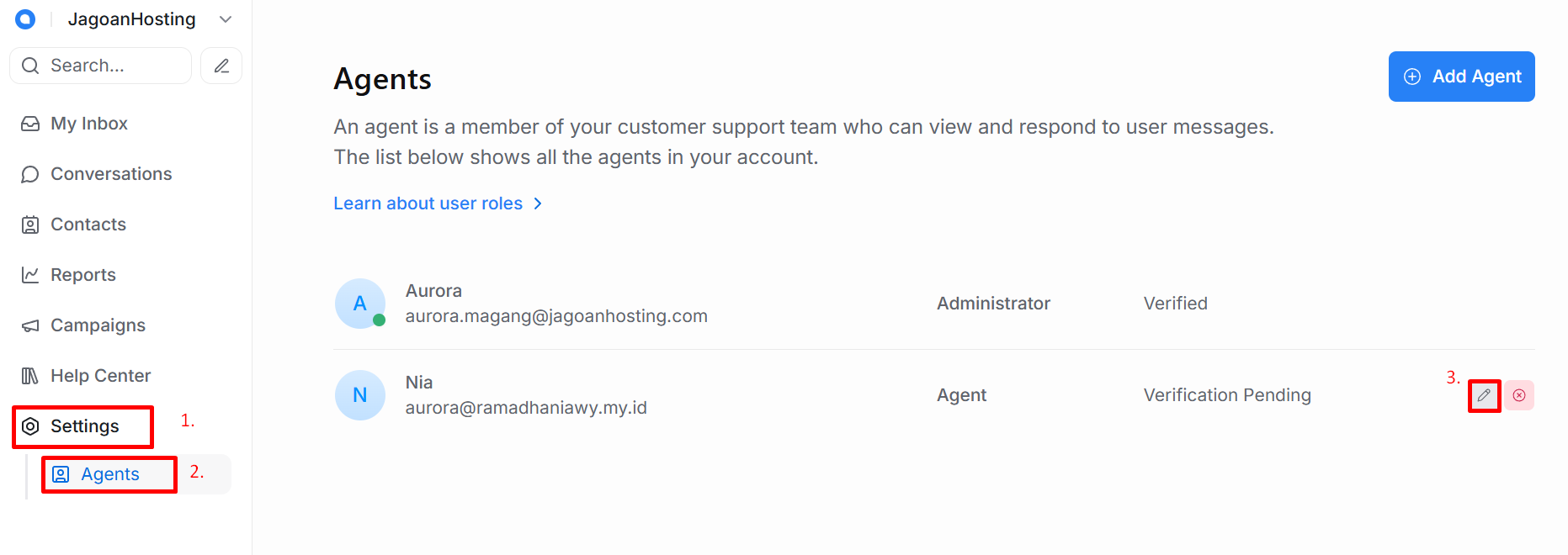The image size is (1568, 555).
Task: Select Aurora's avatar circle
Action: coord(360,304)
